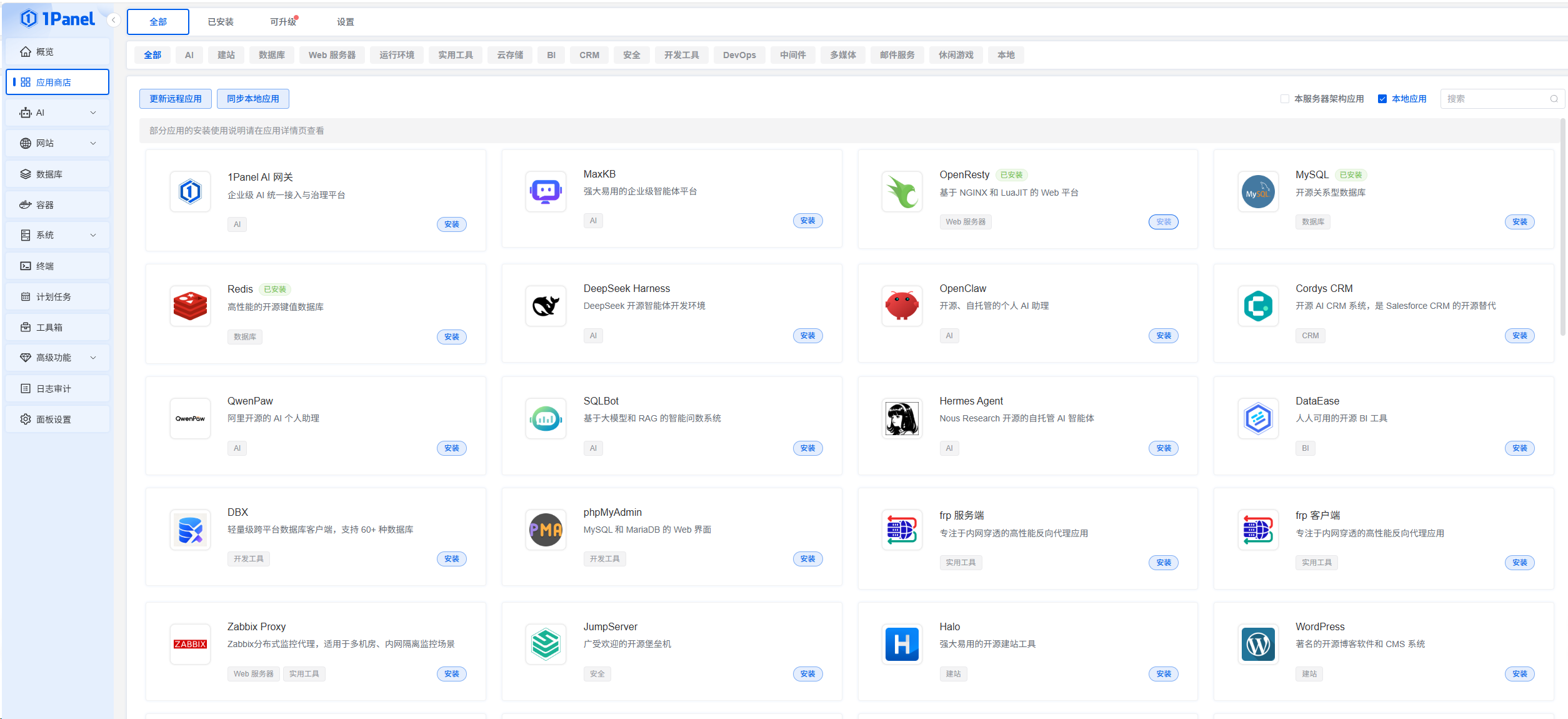The width and height of the screenshot is (1568, 719).
Task: Open the Halo app icon
Action: [902, 644]
